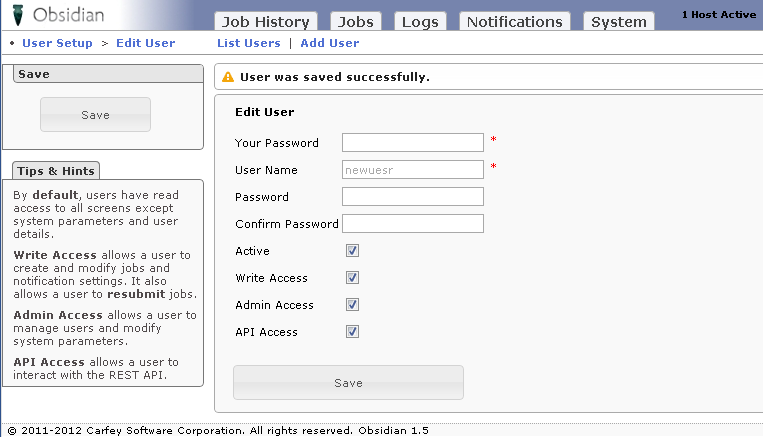Click the User Setup breadcrumb link
Image resolution: width=763 pixels, height=437 pixels.
57,43
